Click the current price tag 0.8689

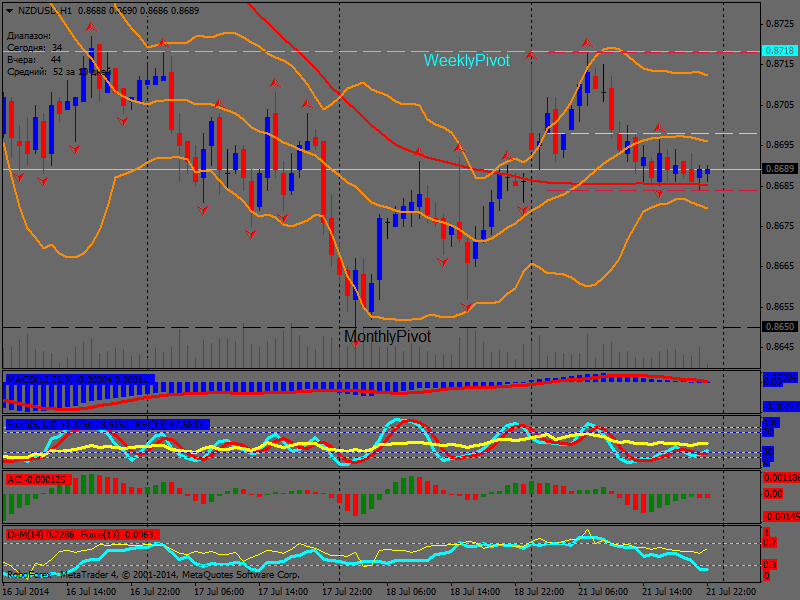tap(778, 168)
